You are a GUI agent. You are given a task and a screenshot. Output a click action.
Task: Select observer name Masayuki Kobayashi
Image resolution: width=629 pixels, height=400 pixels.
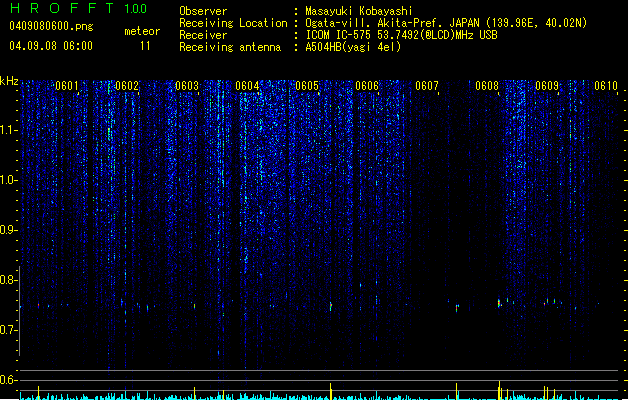click(359, 11)
